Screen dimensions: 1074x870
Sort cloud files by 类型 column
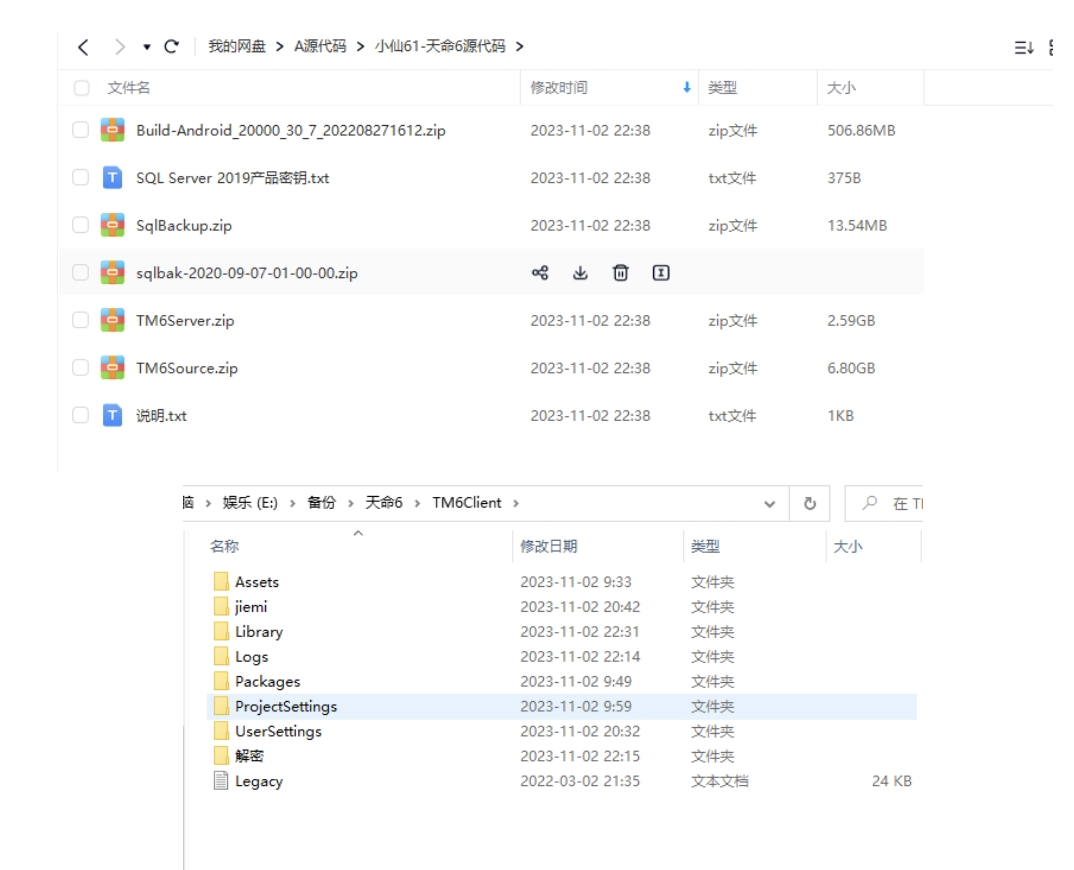722,88
